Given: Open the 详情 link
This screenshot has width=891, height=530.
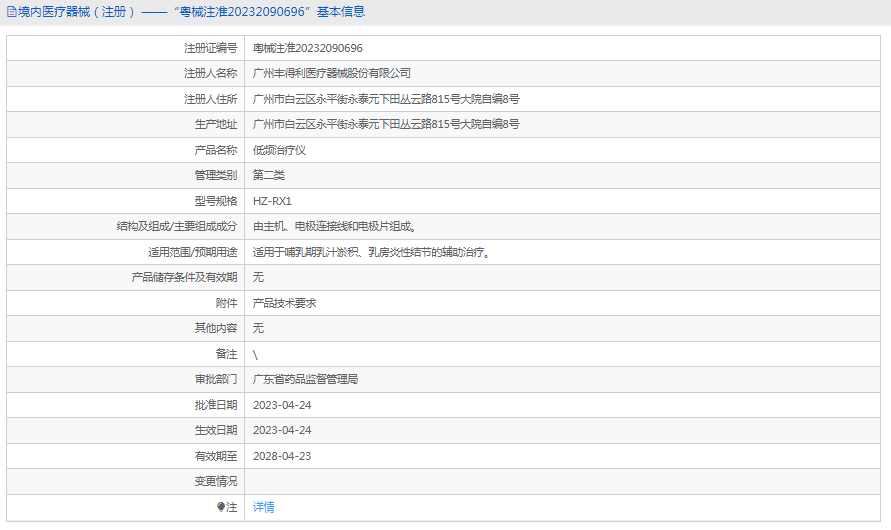Looking at the screenshot, I should pyautogui.click(x=264, y=507).
